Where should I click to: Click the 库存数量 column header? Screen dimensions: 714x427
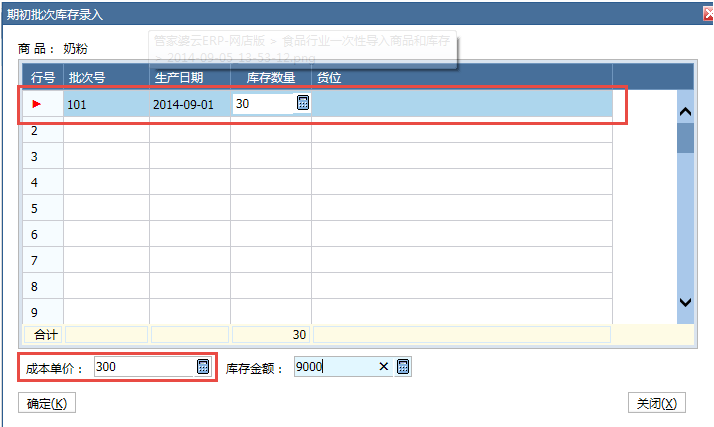click(271, 78)
